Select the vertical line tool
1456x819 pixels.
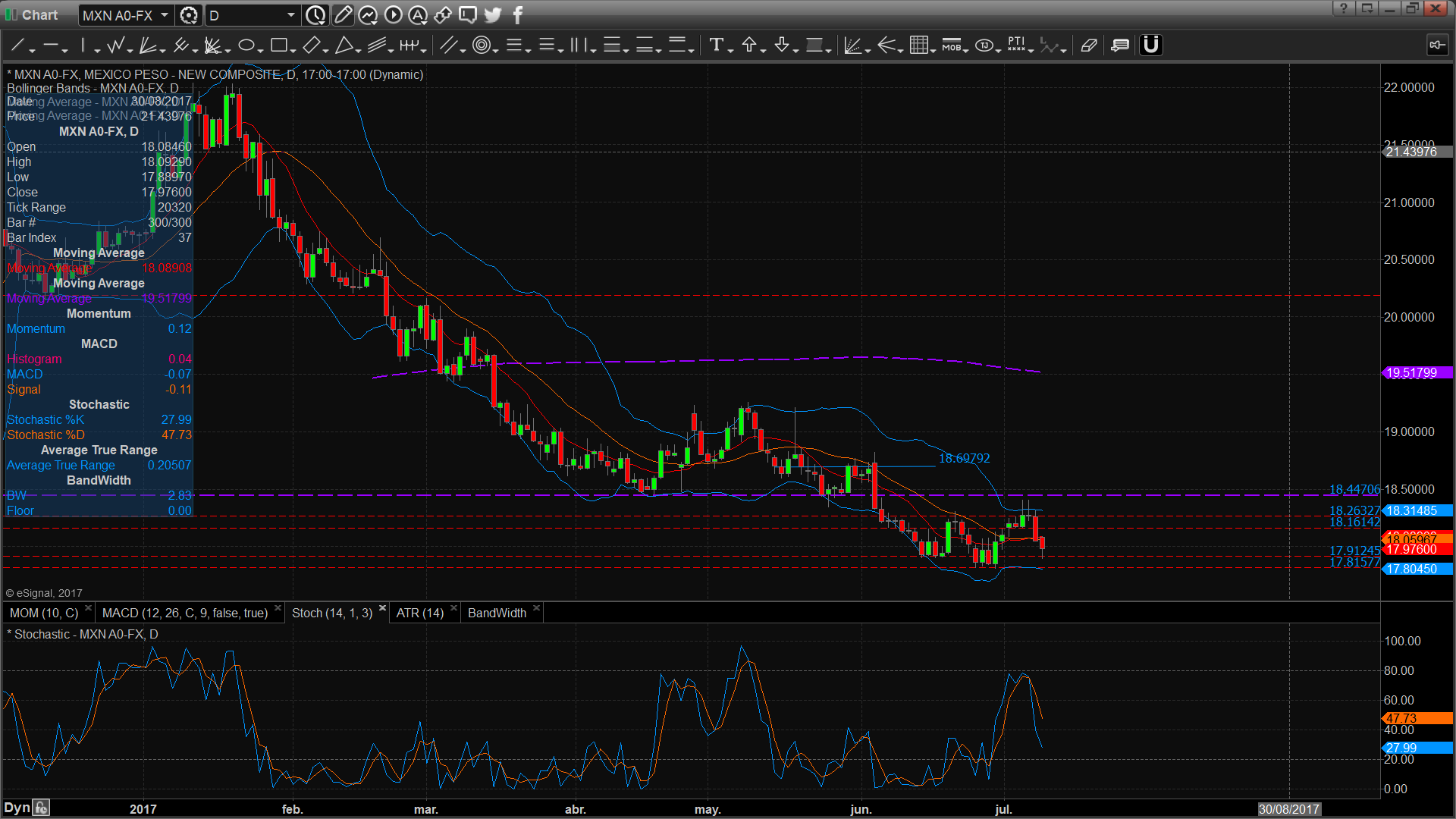[83, 45]
